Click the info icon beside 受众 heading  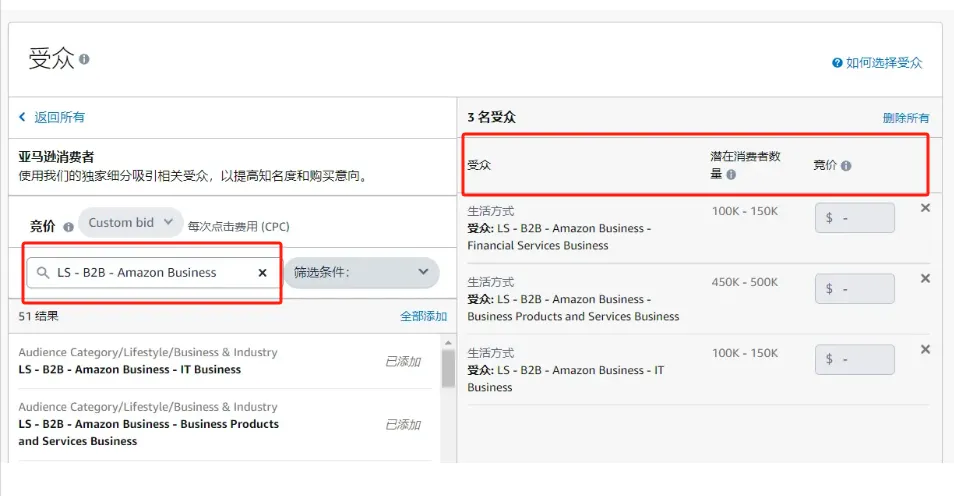(84, 59)
